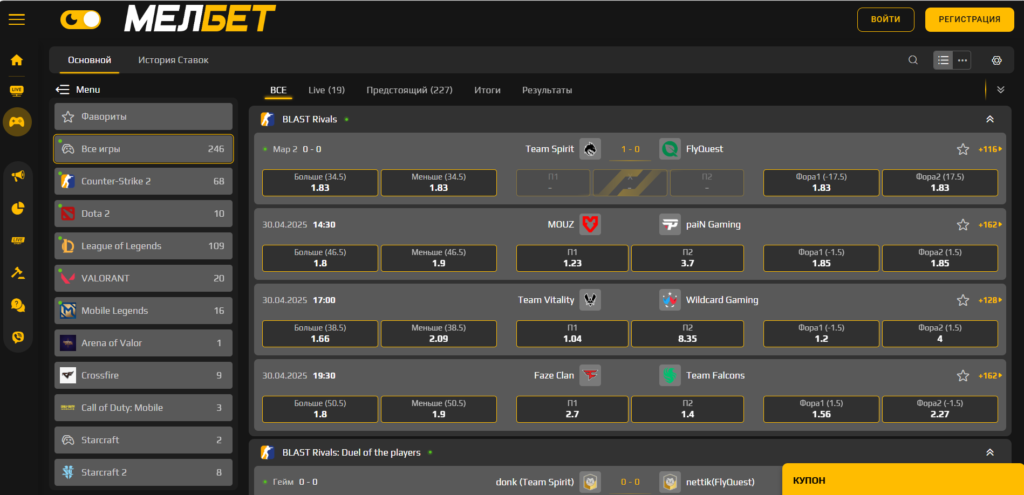This screenshot has width=1024, height=495.
Task: Favorite the Faze Clan vs Team Falcons match
Action: 963,375
